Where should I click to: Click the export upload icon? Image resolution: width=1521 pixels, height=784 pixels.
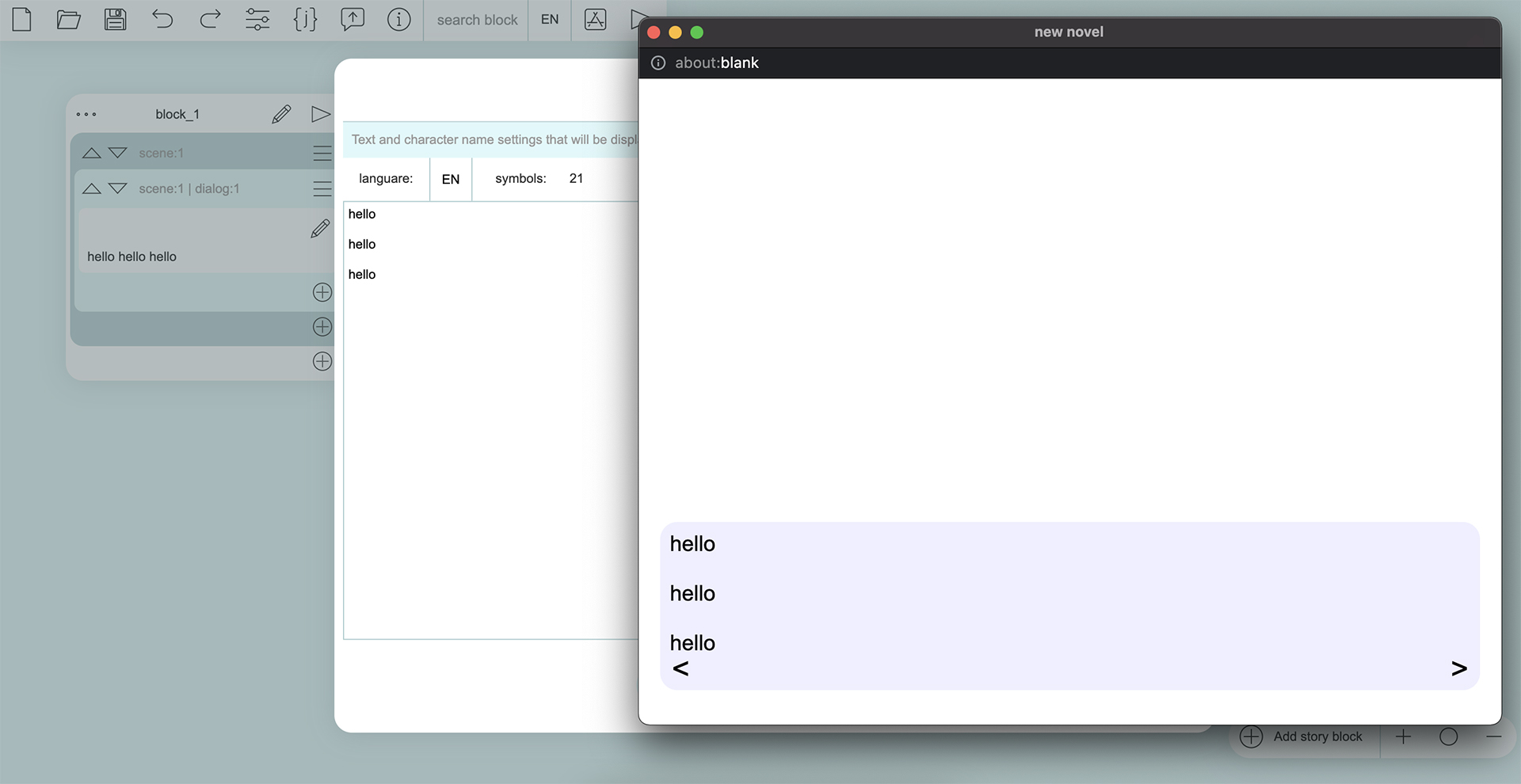pyautogui.click(x=353, y=19)
